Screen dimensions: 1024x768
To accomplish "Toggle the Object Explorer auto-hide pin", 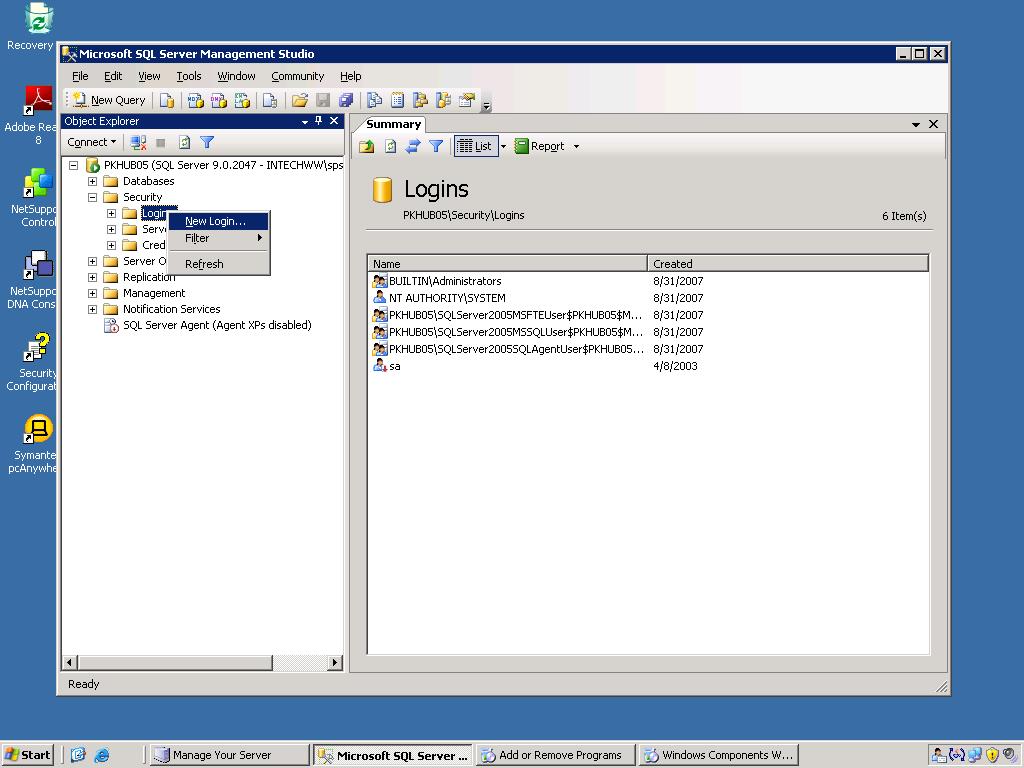I will [319, 121].
